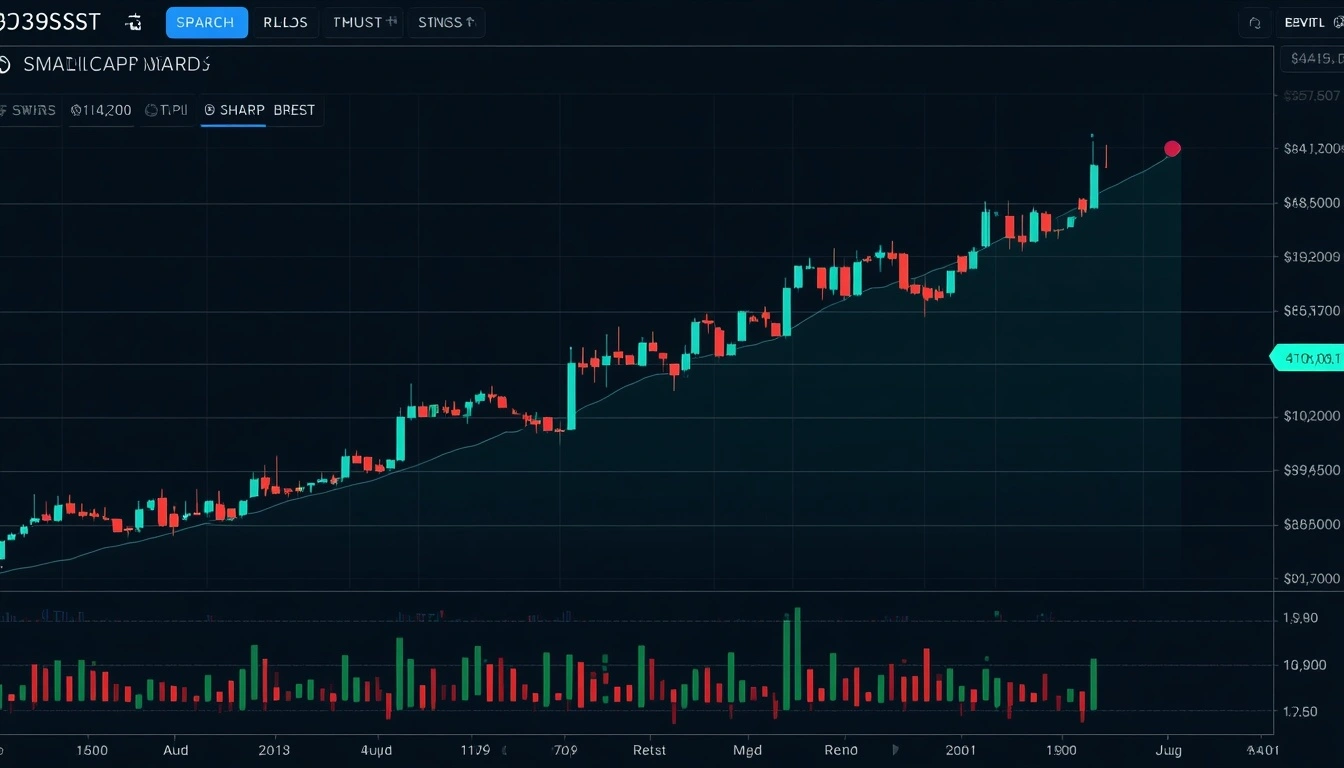The width and height of the screenshot is (1344, 768).
Task: Select the SHARP BREST radio tab
Action: [260, 111]
